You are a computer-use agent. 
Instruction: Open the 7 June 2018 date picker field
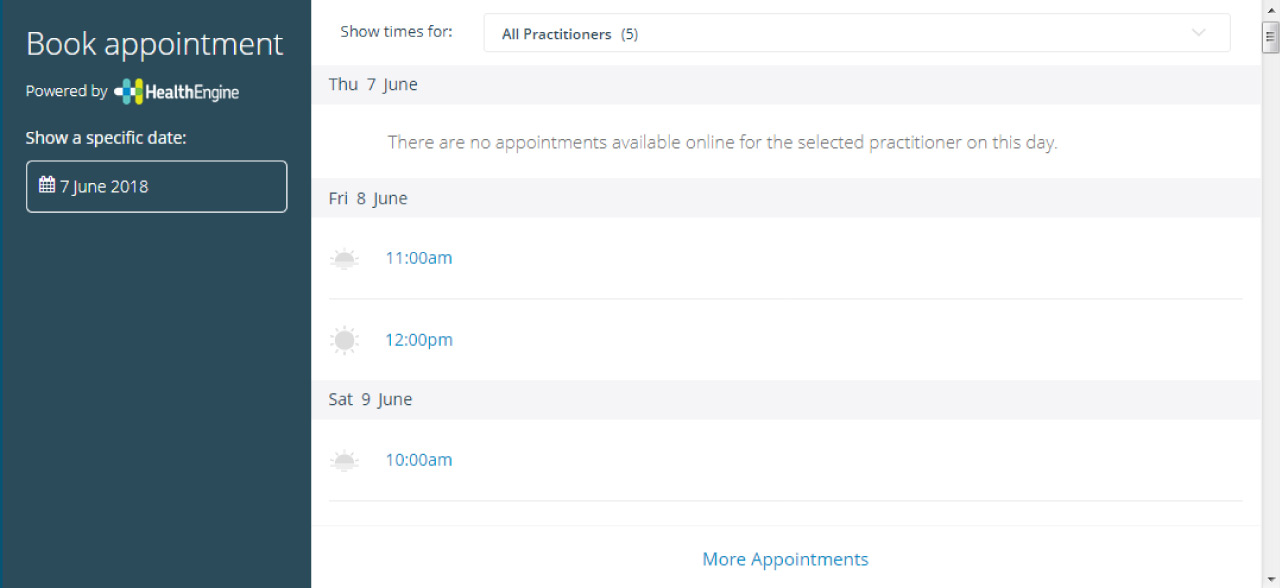point(156,186)
